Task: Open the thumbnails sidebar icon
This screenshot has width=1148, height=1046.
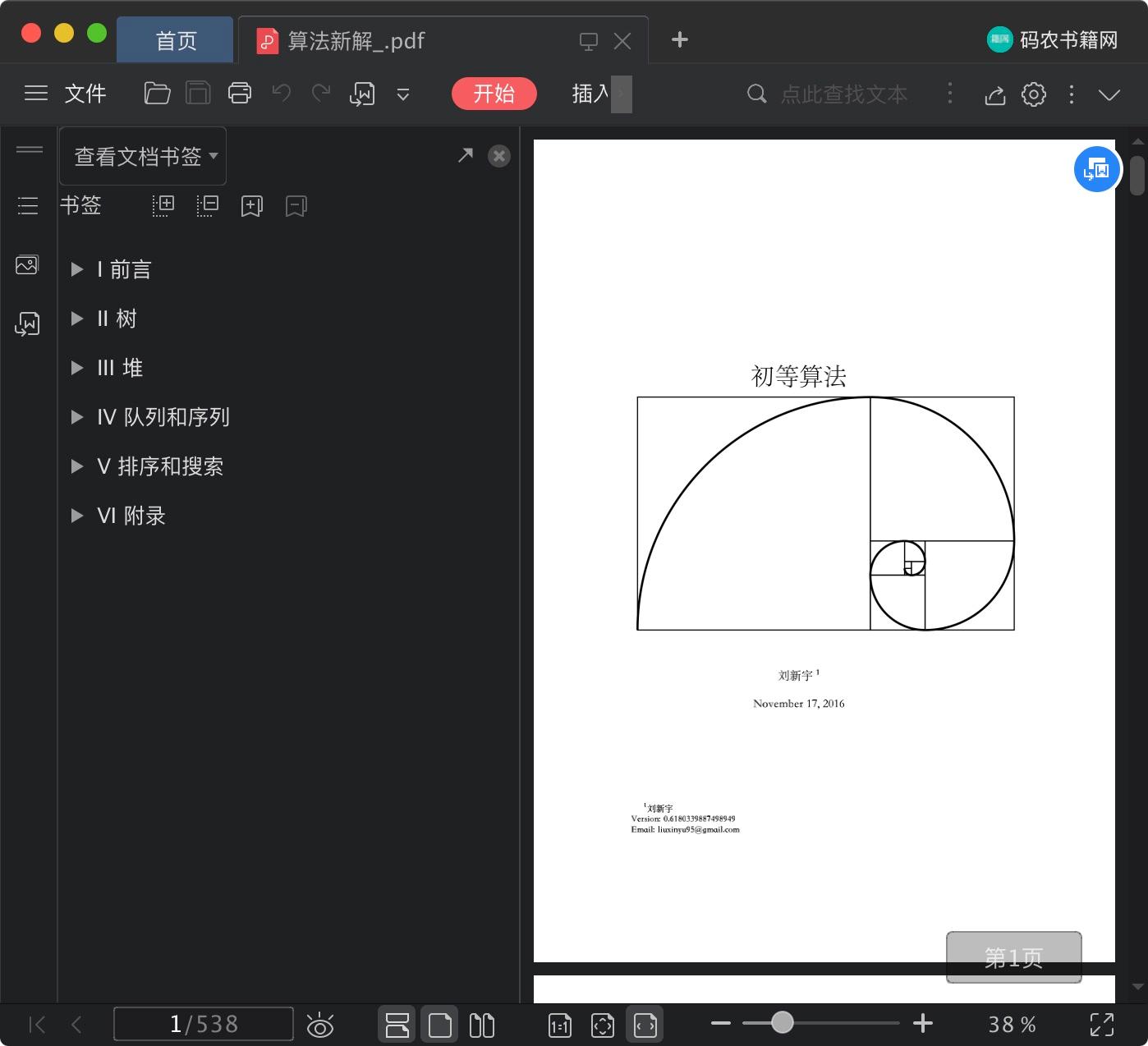Action: click(27, 264)
